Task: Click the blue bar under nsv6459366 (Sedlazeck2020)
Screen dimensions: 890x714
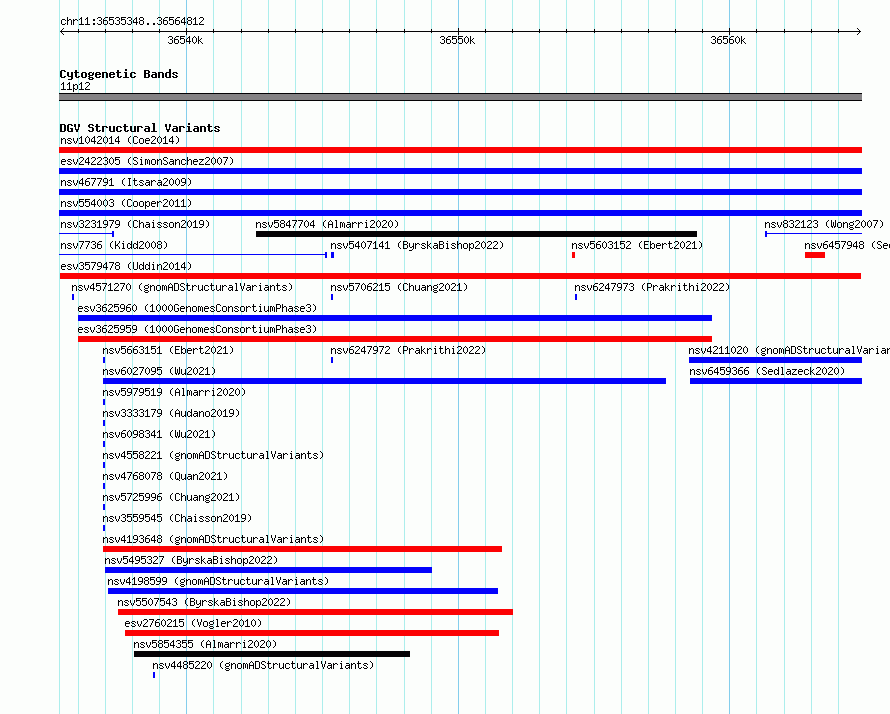Action: [x=776, y=381]
